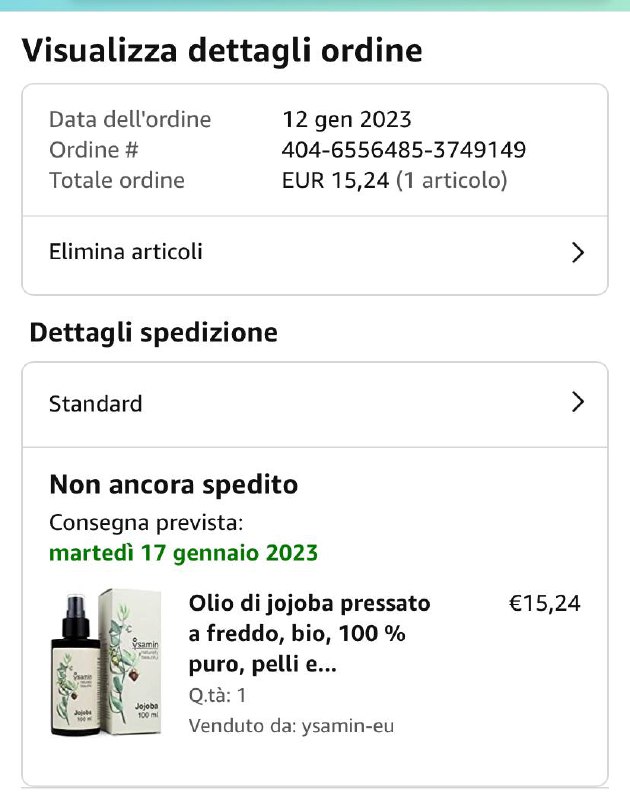Image resolution: width=630 pixels, height=800 pixels.
Task: Tap the Consegna prevista label
Action: click(x=146, y=522)
